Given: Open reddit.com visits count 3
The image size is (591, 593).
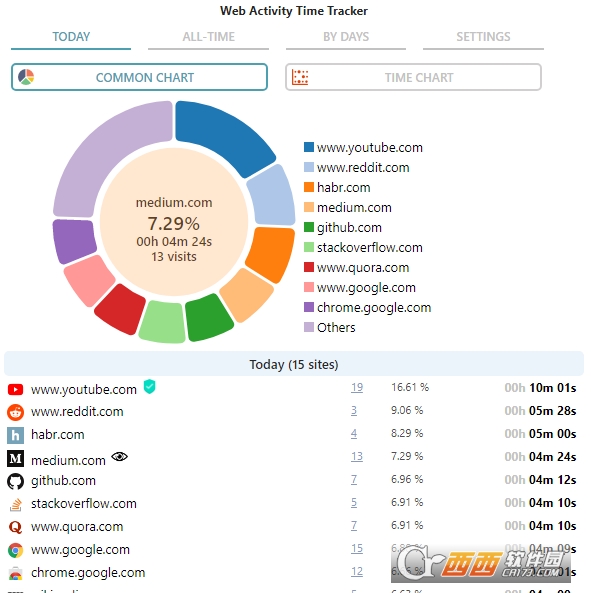Looking at the screenshot, I should click(x=354, y=410).
